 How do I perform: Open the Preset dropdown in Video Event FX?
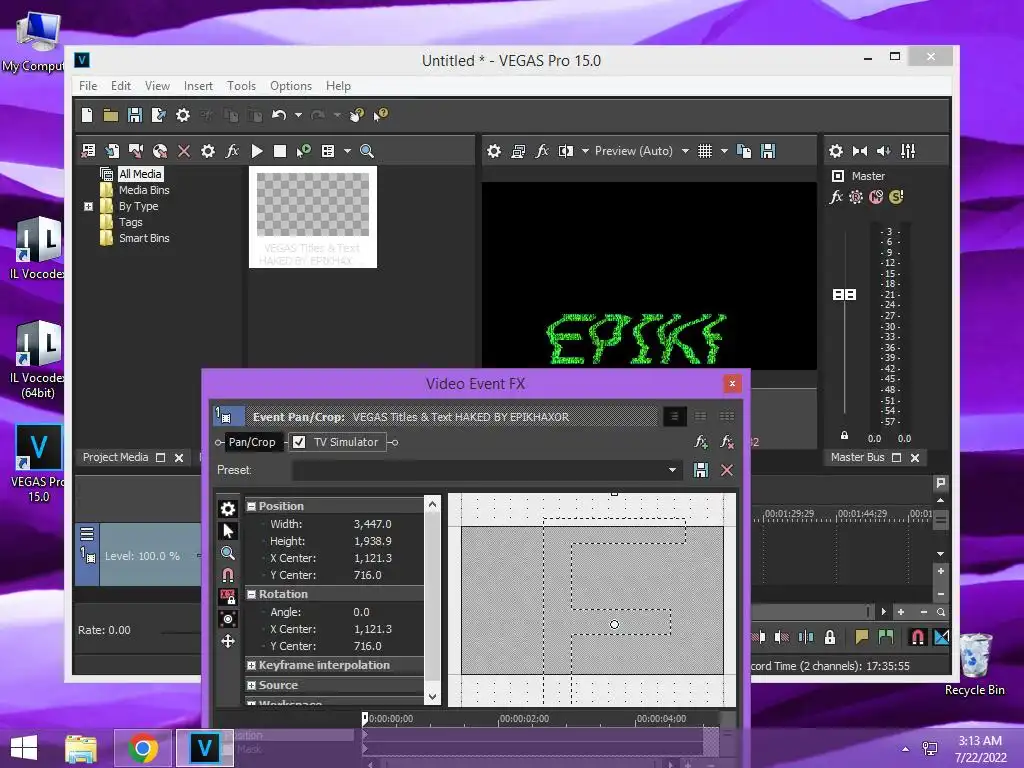[x=672, y=470]
